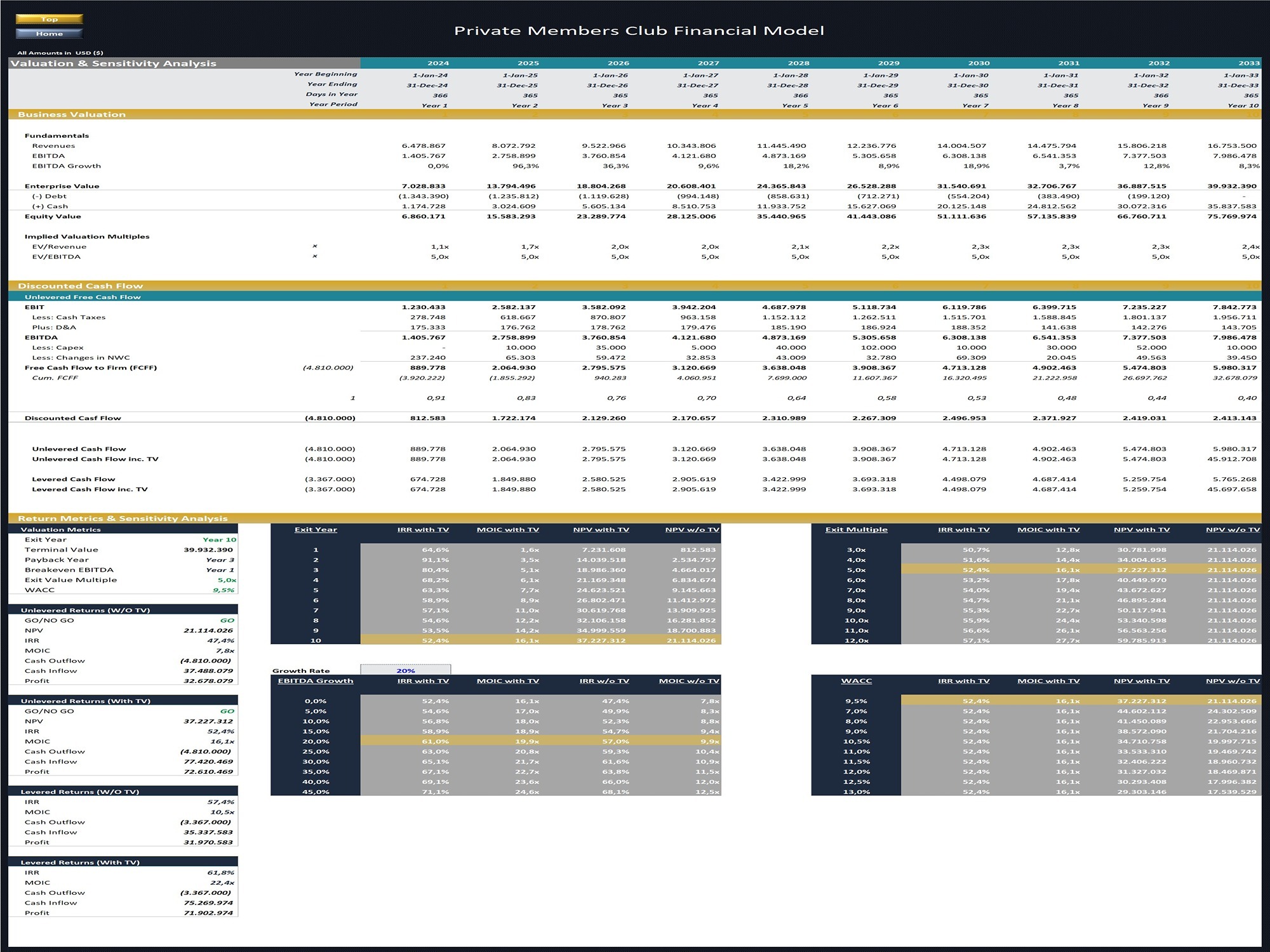
Task: Select the Discounted Cash Flow section header
Action: [x=81, y=286]
